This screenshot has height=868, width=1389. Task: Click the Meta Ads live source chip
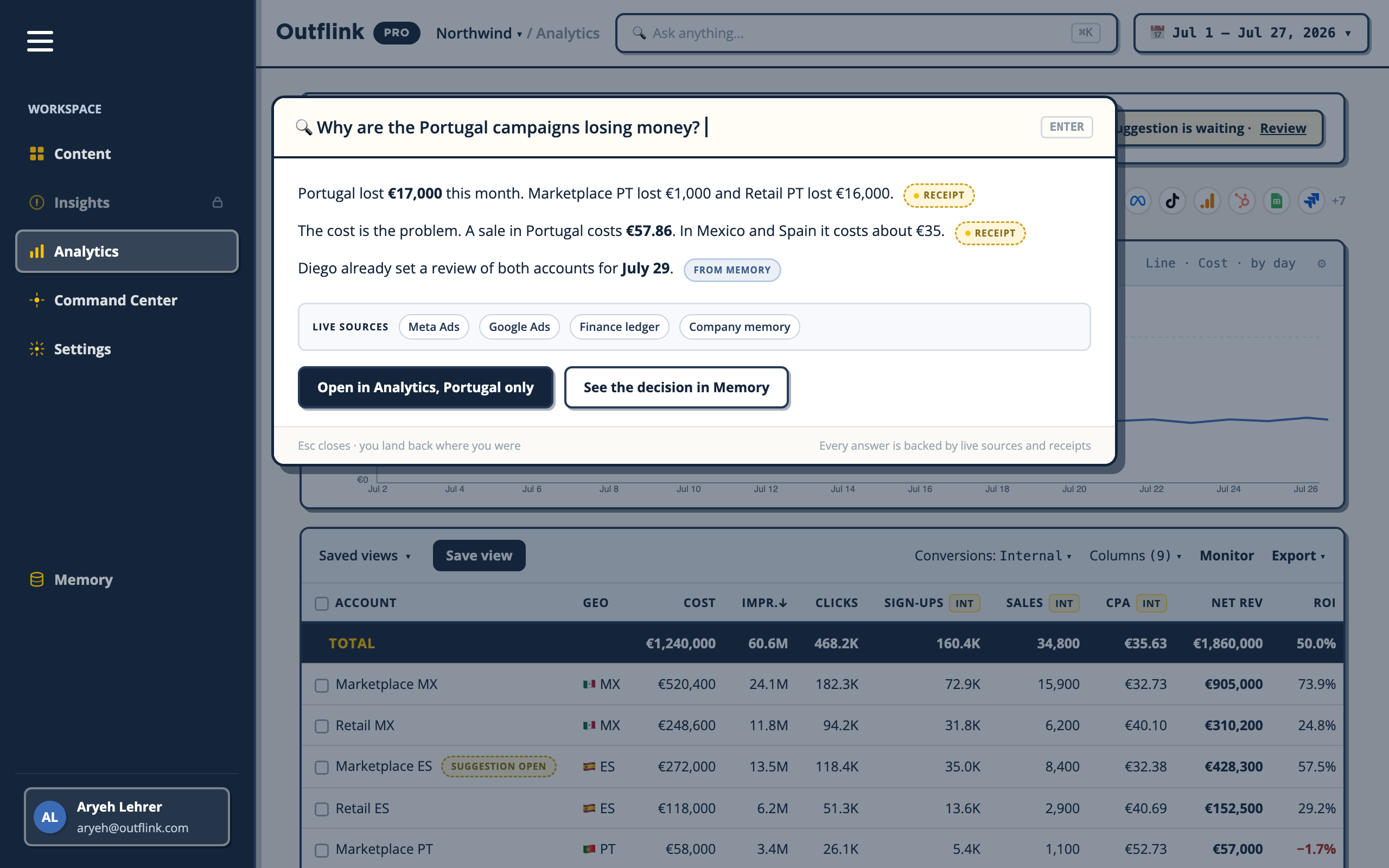[434, 327]
